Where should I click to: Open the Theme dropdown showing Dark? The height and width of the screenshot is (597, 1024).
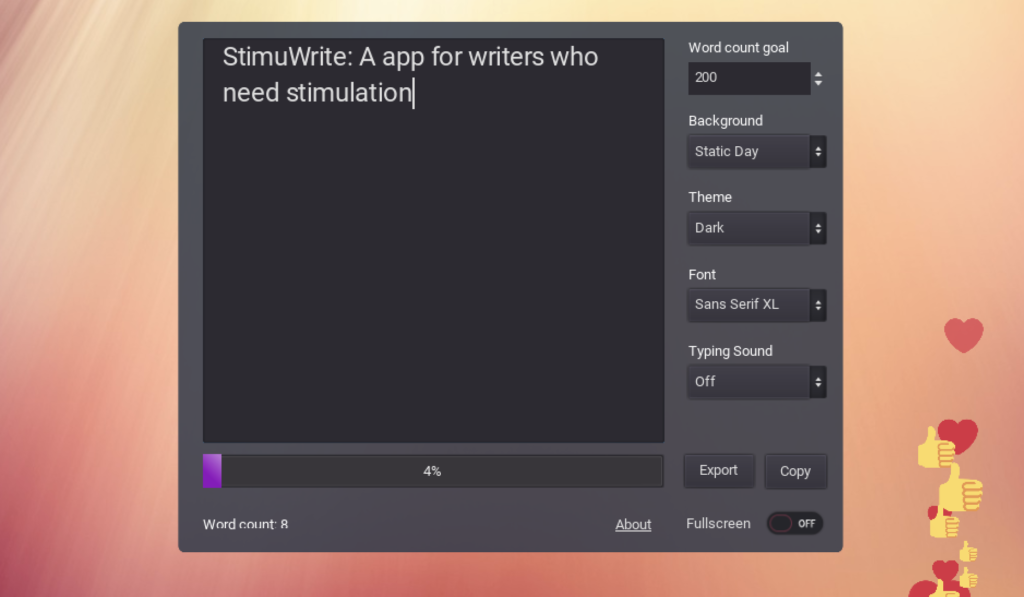coord(757,228)
